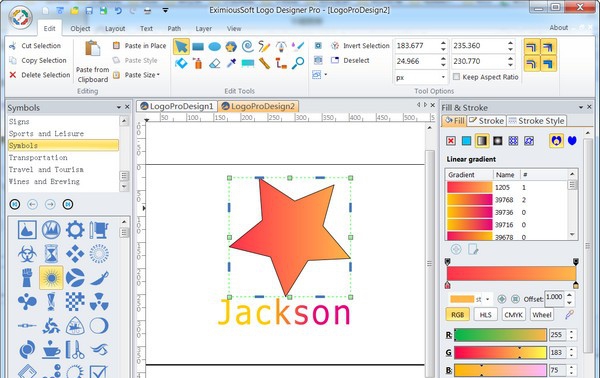Set fill to flat color

coord(466,141)
